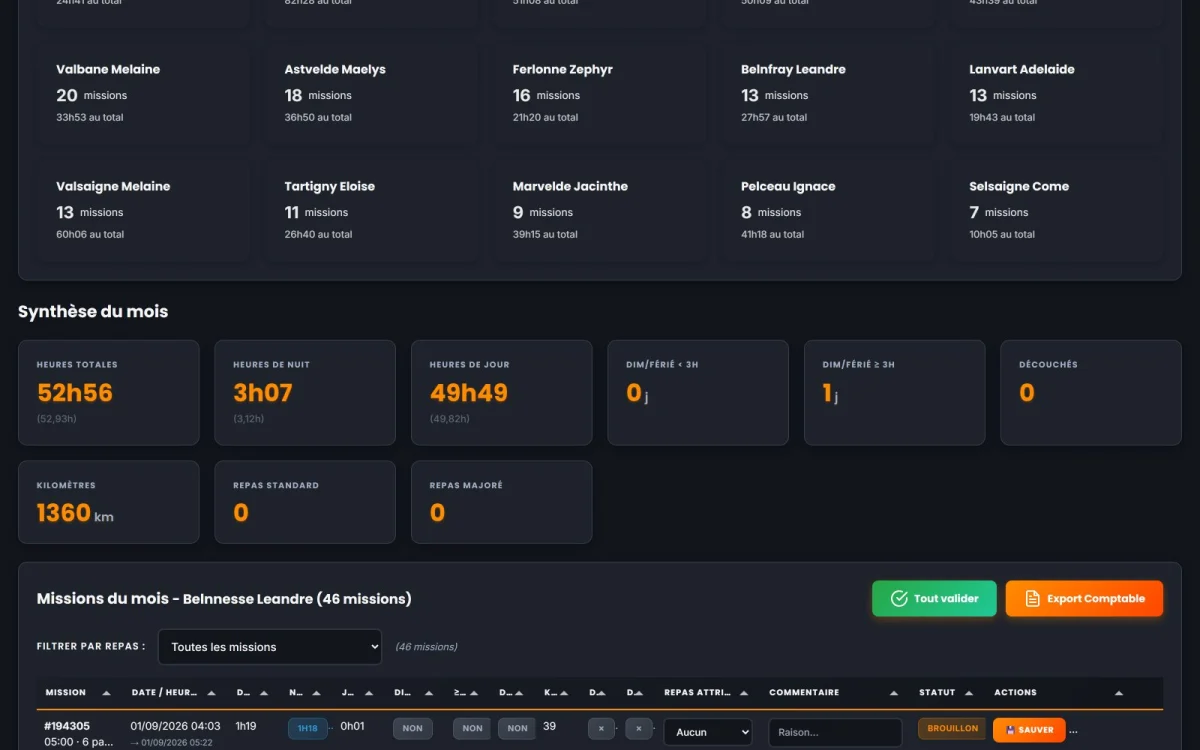
Task: Open the Toutes les missions filter dropdown
Action: [270, 647]
